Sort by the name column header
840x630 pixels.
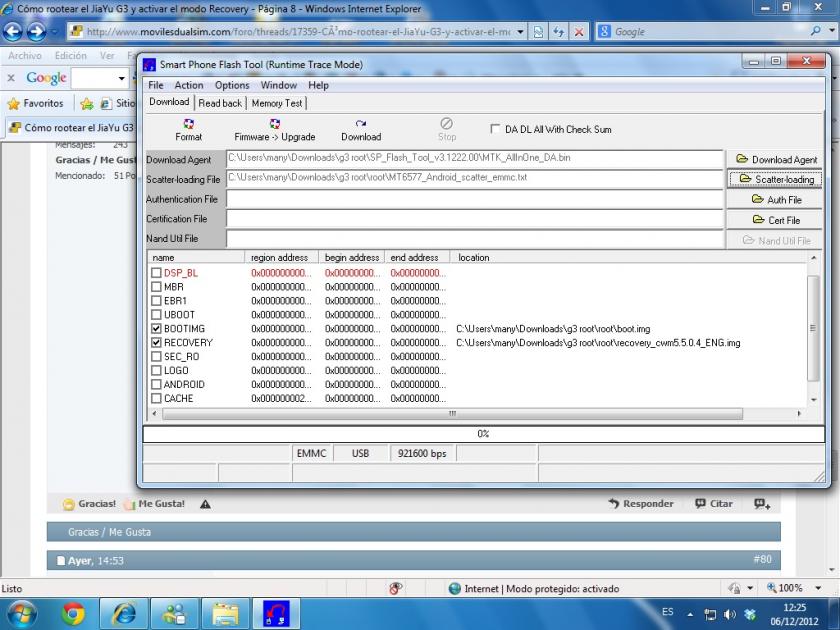tap(196, 257)
